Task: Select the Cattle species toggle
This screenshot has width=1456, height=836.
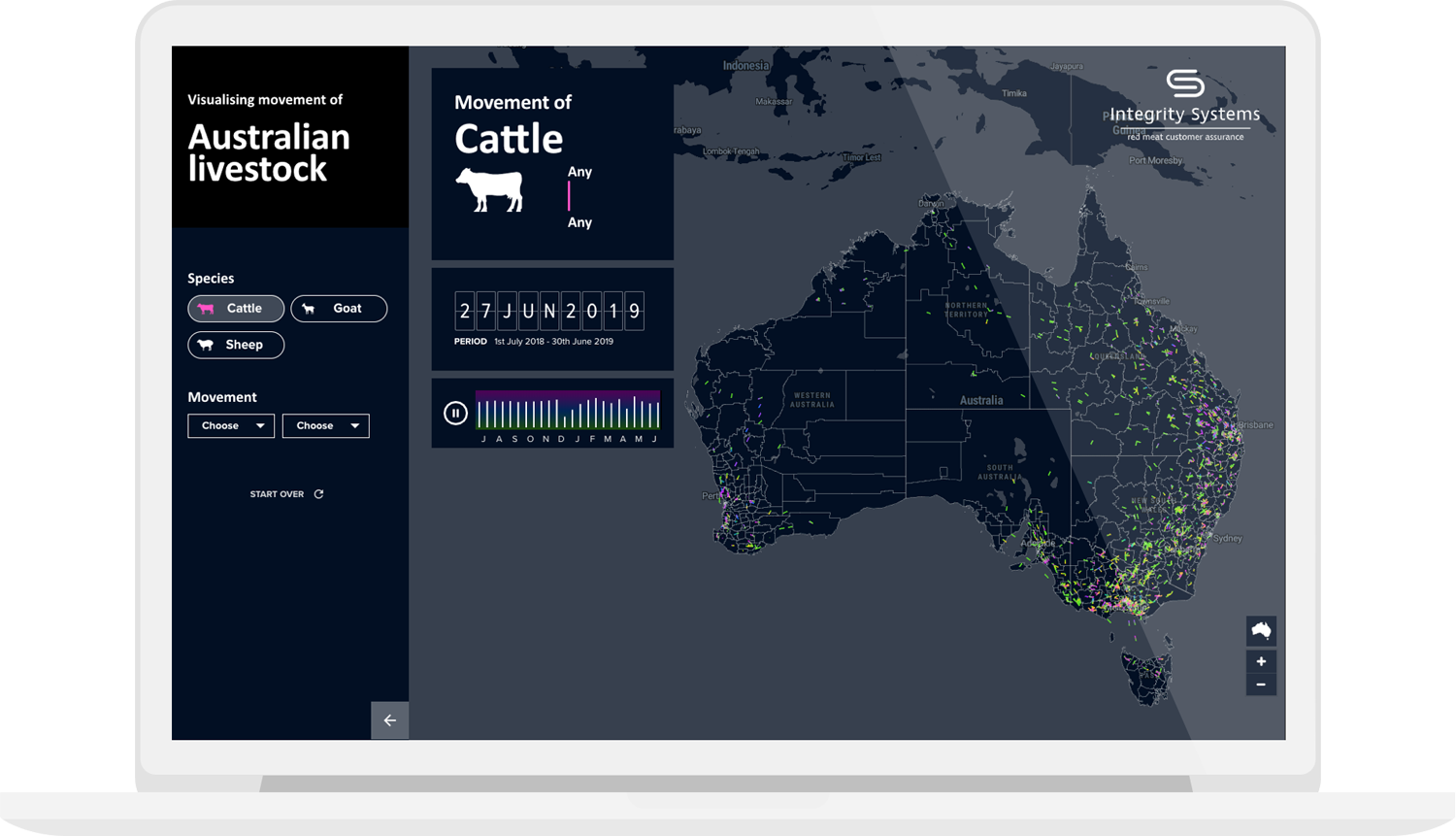Action: (236, 309)
